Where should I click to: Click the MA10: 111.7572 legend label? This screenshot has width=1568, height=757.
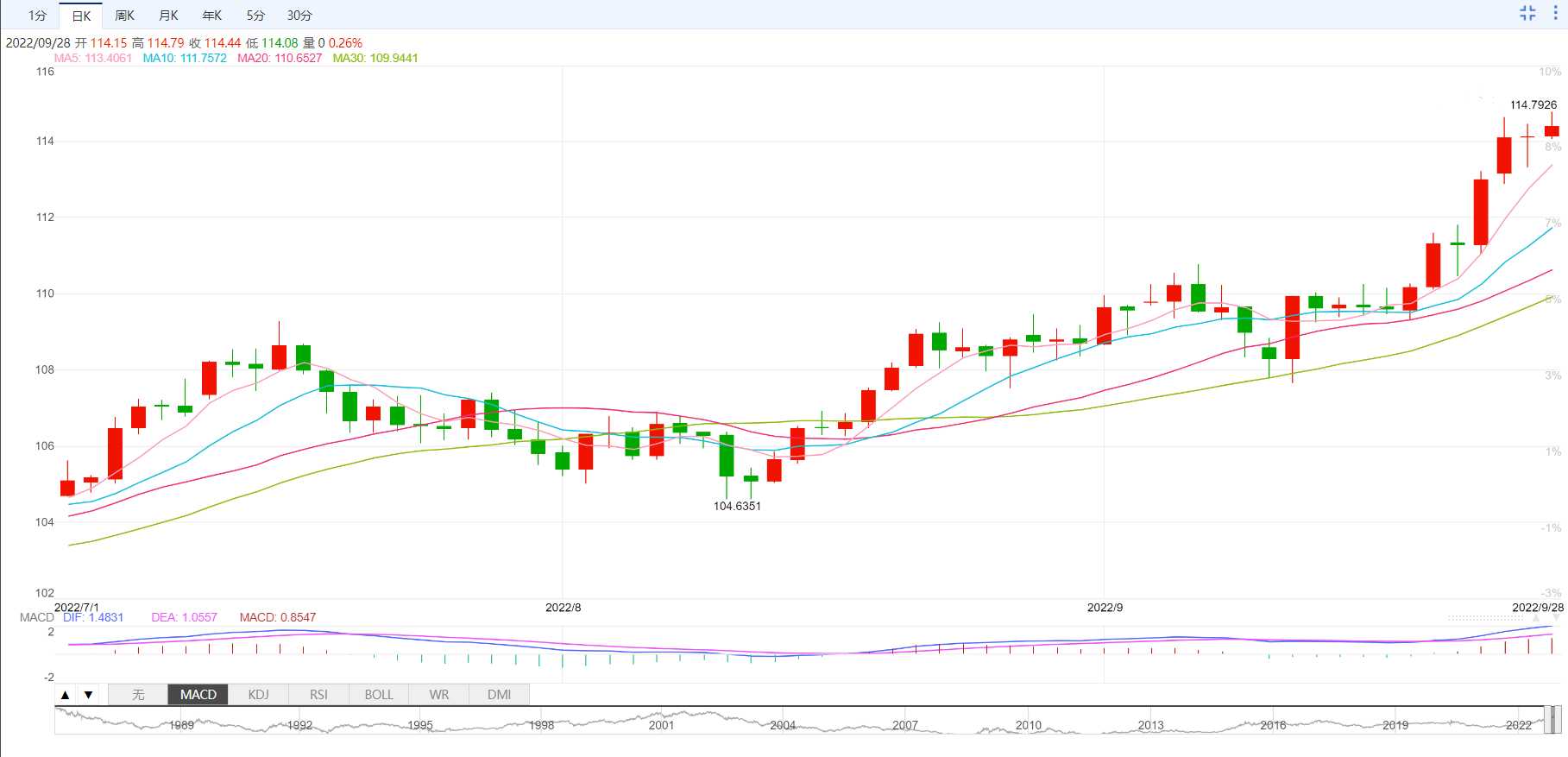point(185,58)
